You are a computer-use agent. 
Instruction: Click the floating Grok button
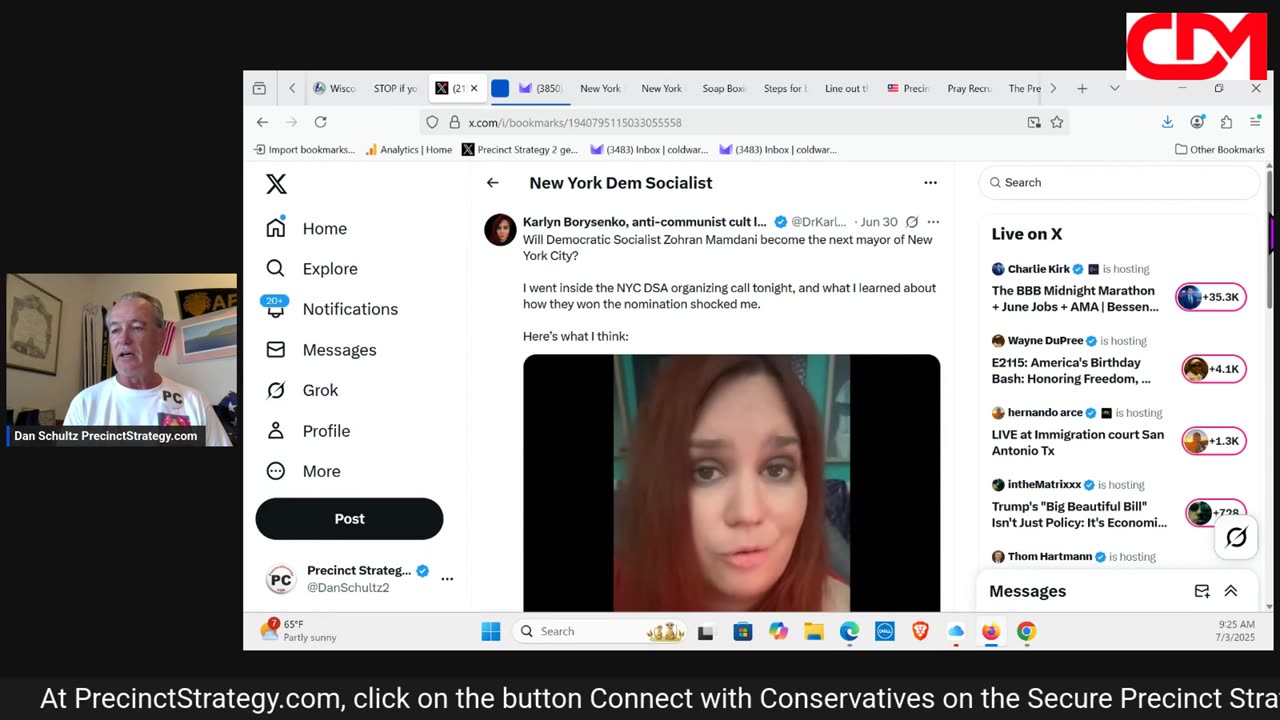[x=1236, y=537]
